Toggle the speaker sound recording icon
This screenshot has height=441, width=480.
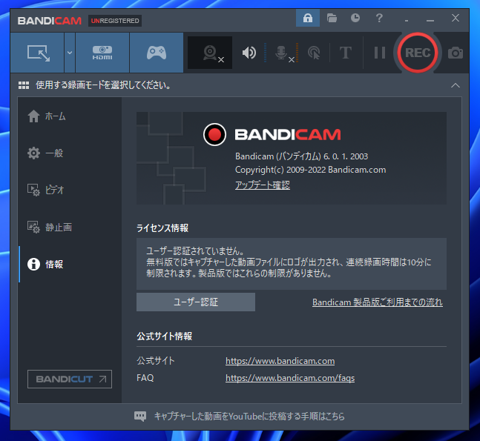(249, 53)
